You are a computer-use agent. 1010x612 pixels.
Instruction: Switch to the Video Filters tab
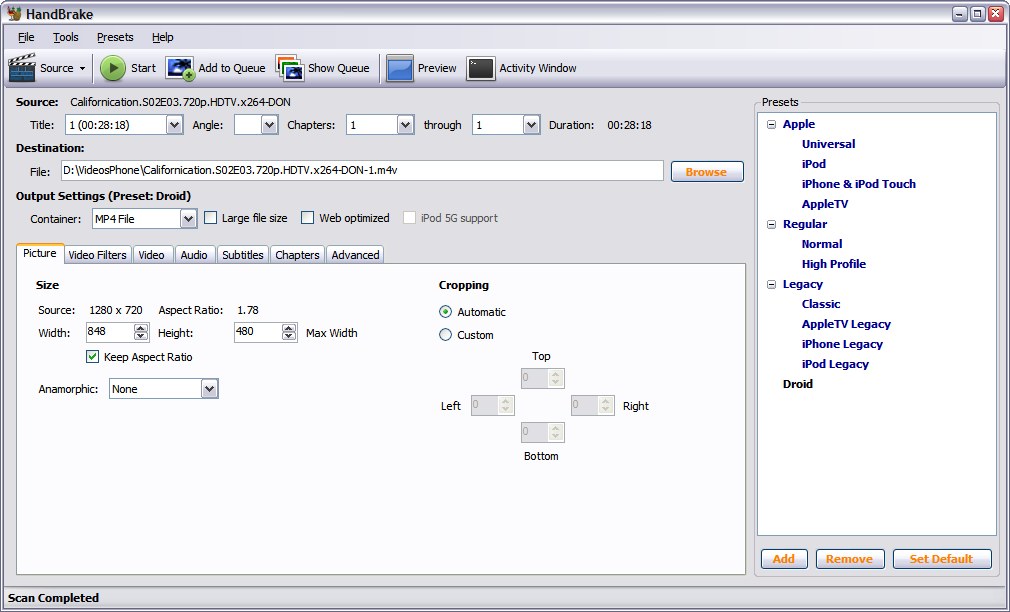[97, 255]
